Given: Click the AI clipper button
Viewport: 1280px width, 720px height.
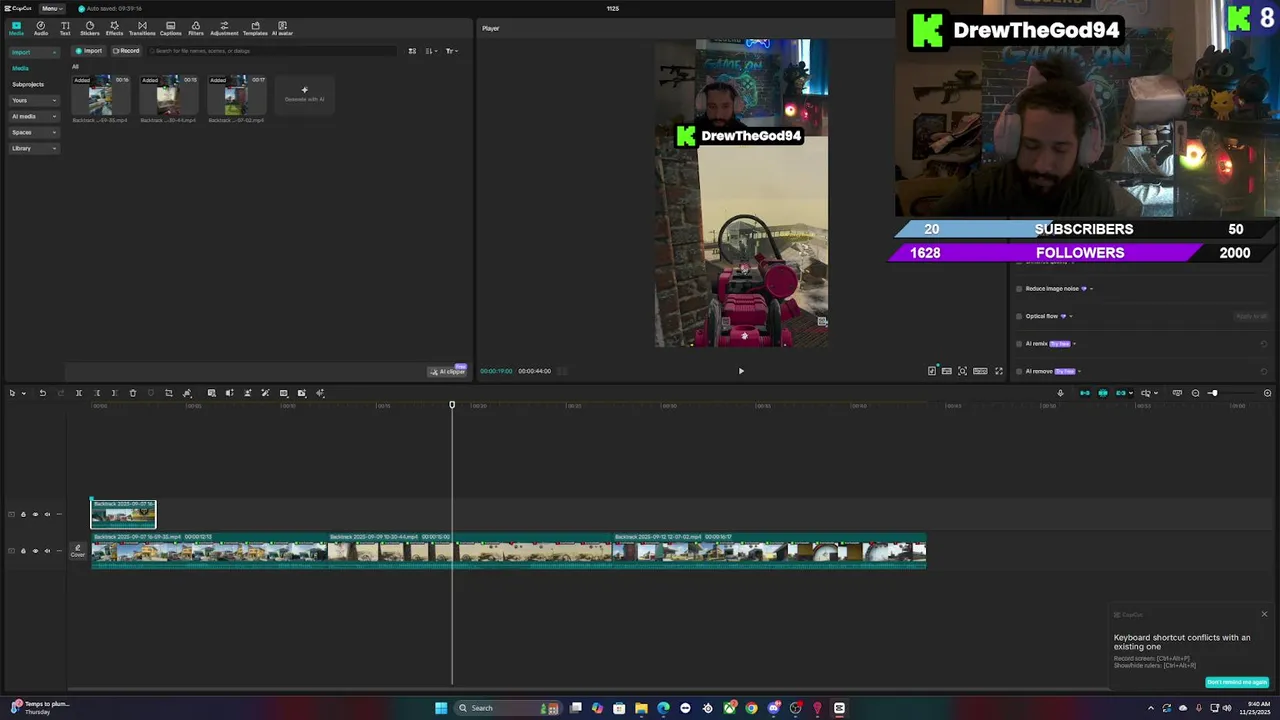Looking at the screenshot, I should 448,371.
